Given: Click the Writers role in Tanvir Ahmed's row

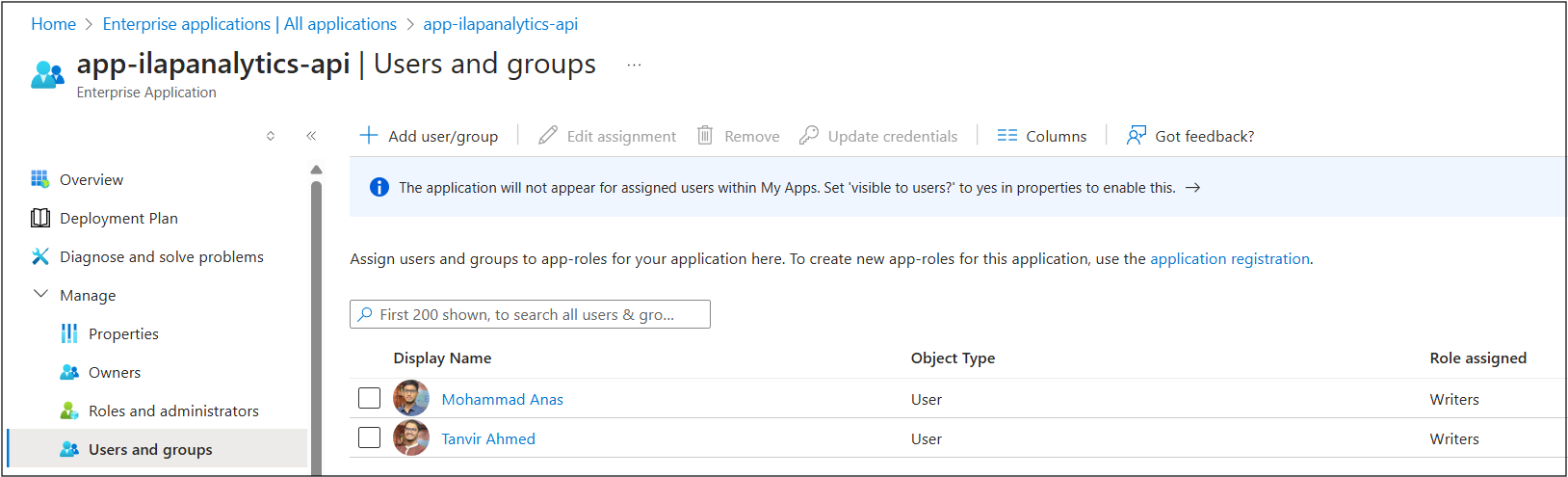Looking at the screenshot, I should (x=1454, y=438).
